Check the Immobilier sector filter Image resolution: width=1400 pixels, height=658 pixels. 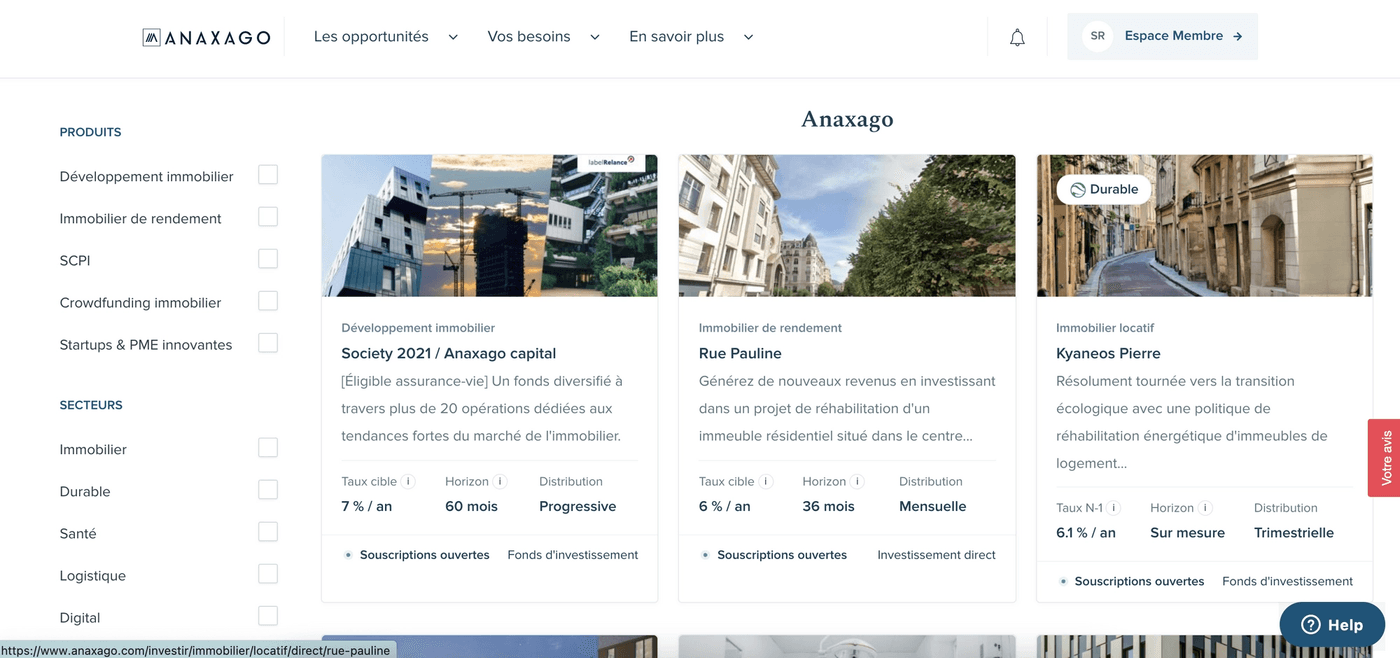coord(268,448)
